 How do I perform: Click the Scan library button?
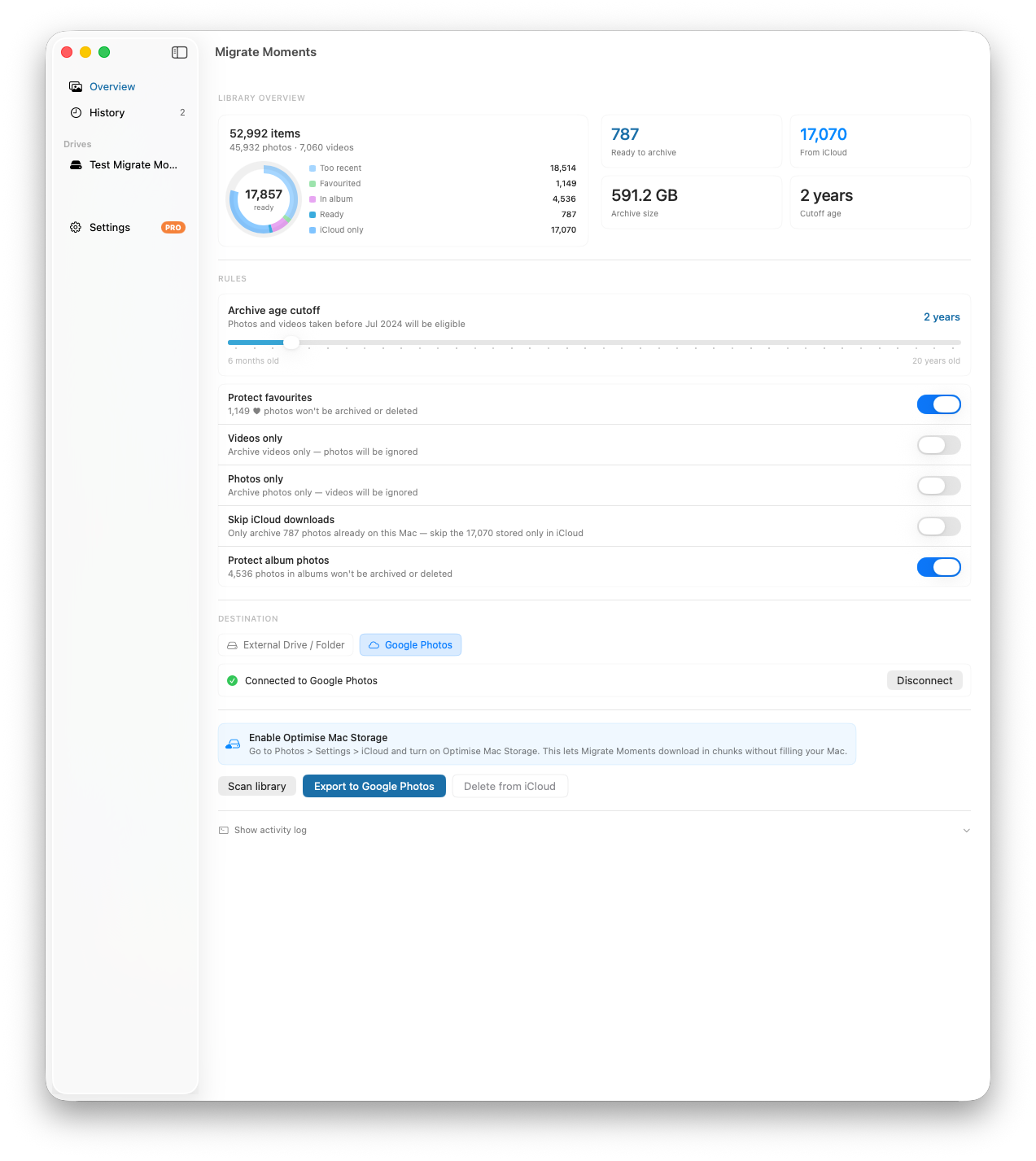(x=256, y=786)
